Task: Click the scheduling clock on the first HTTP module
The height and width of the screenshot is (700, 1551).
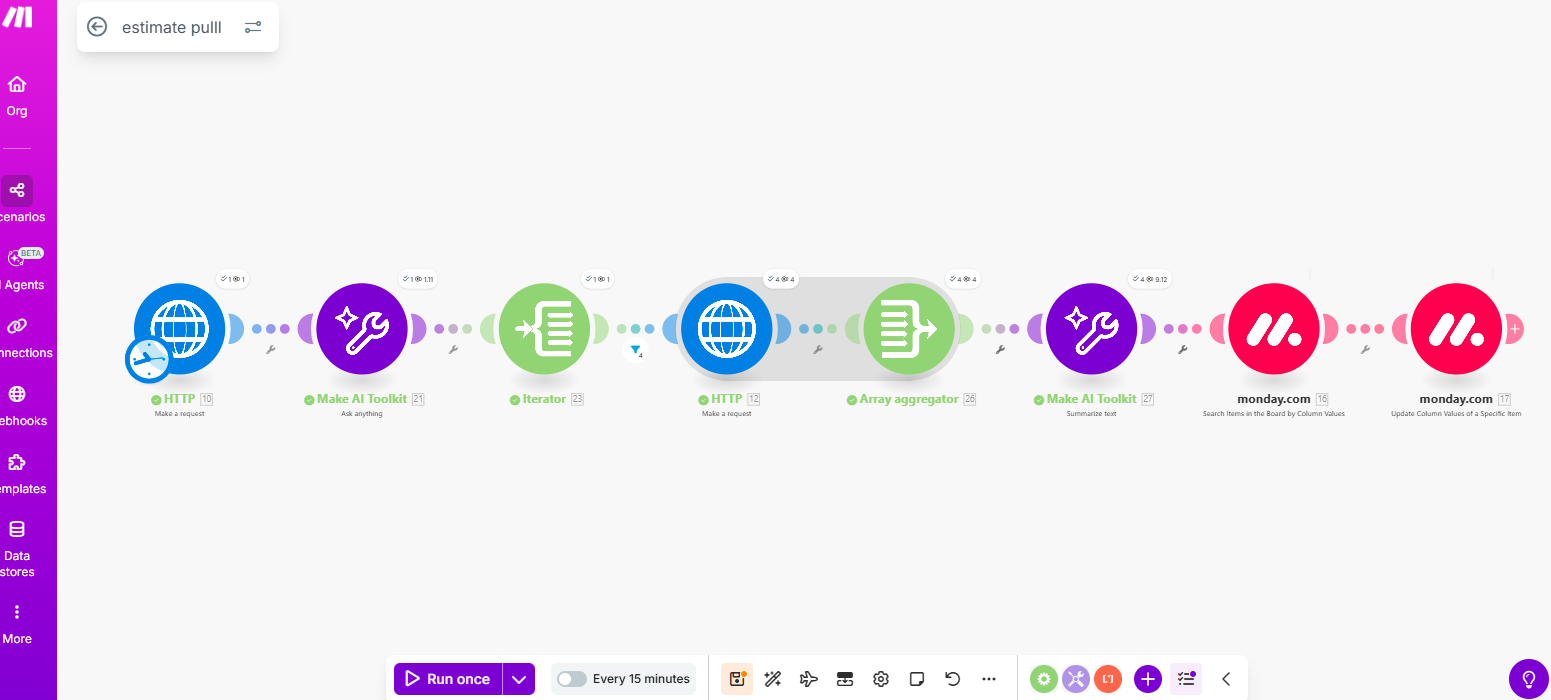Action: (x=148, y=359)
